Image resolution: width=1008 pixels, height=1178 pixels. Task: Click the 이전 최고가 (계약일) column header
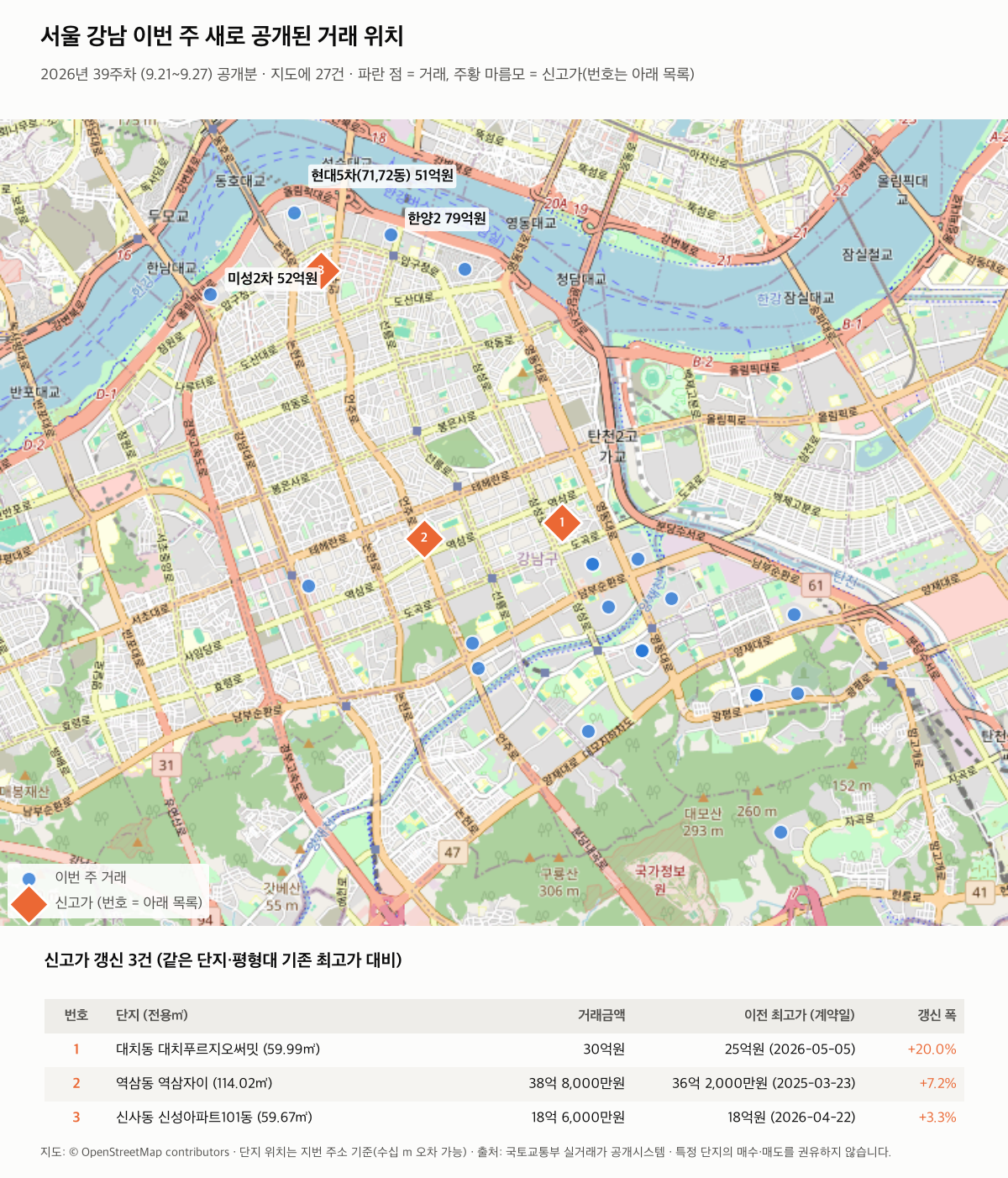(800, 1015)
